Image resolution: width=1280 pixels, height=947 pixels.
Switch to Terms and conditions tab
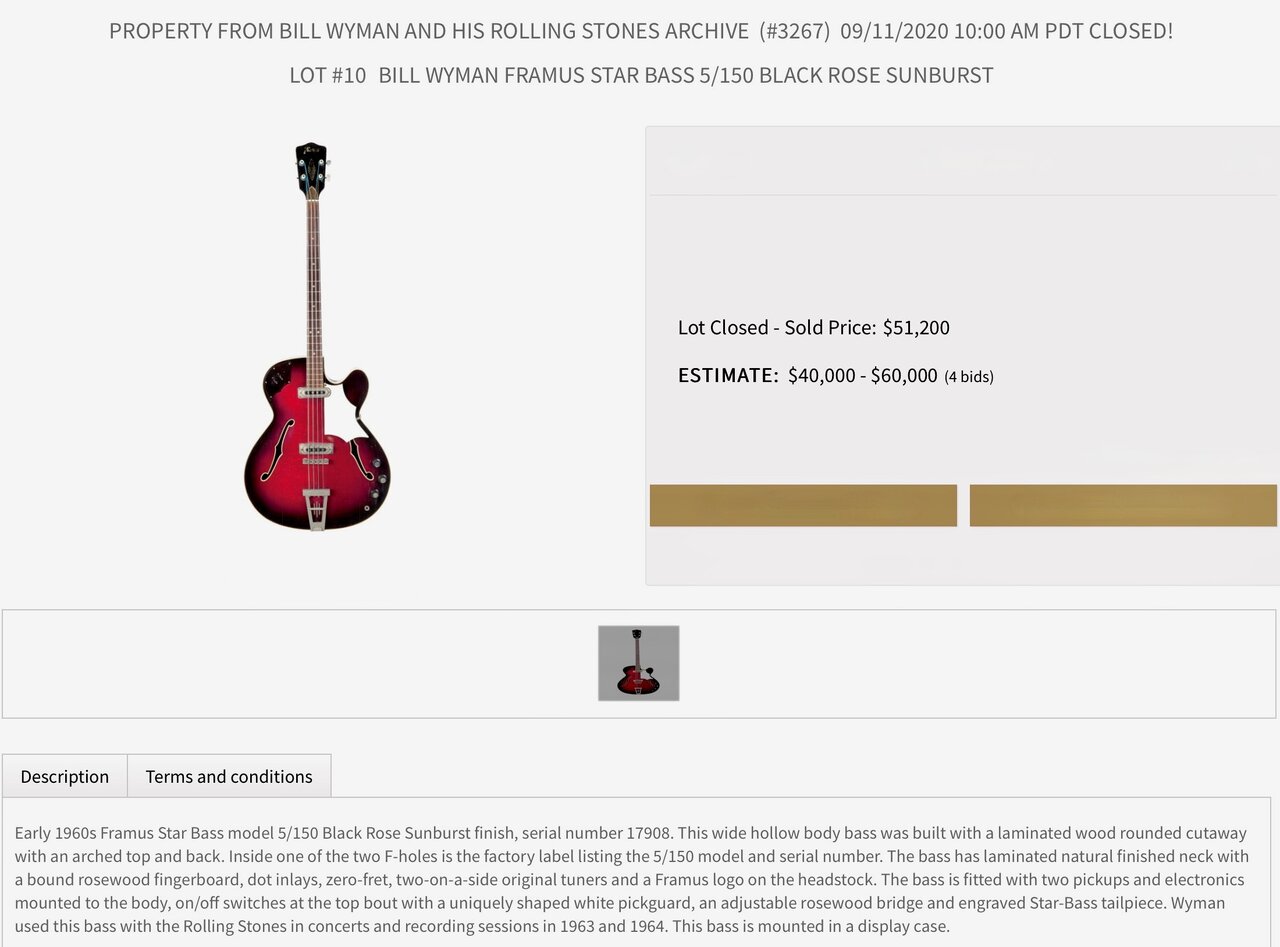[229, 776]
